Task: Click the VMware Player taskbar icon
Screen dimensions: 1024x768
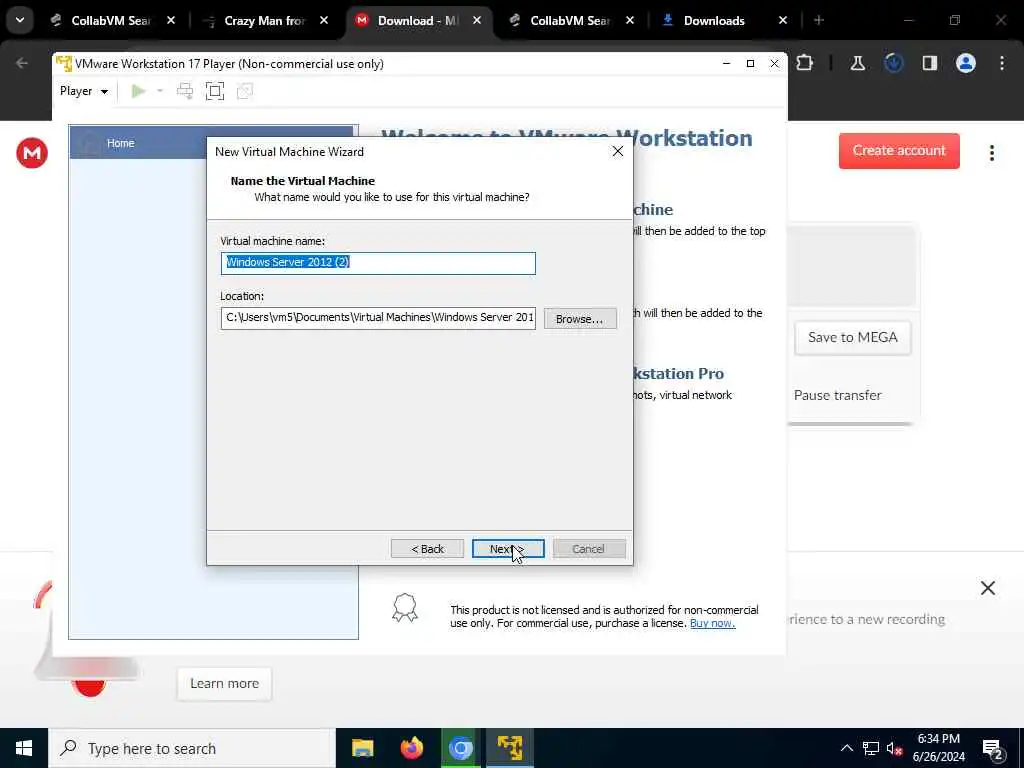Action: 509,748
